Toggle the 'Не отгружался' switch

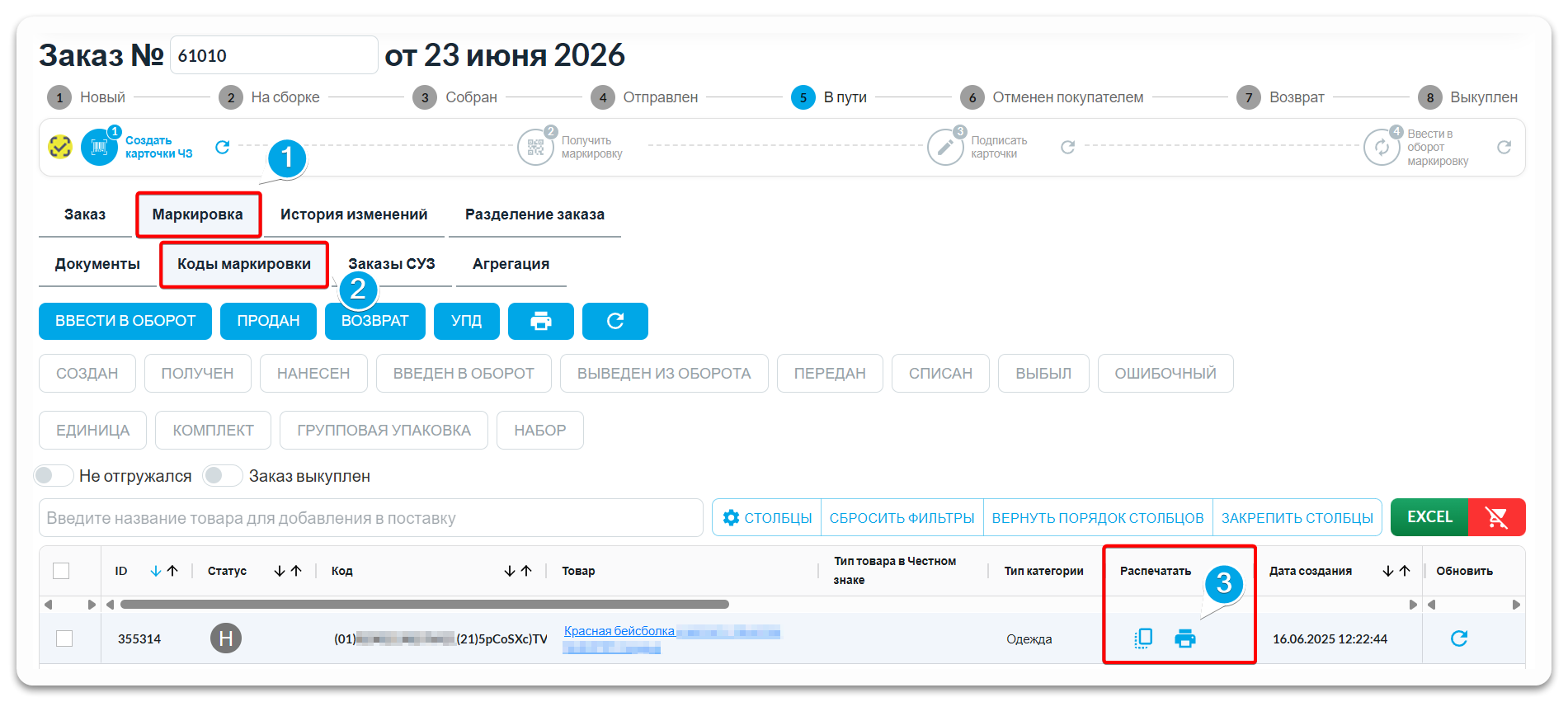coord(54,476)
